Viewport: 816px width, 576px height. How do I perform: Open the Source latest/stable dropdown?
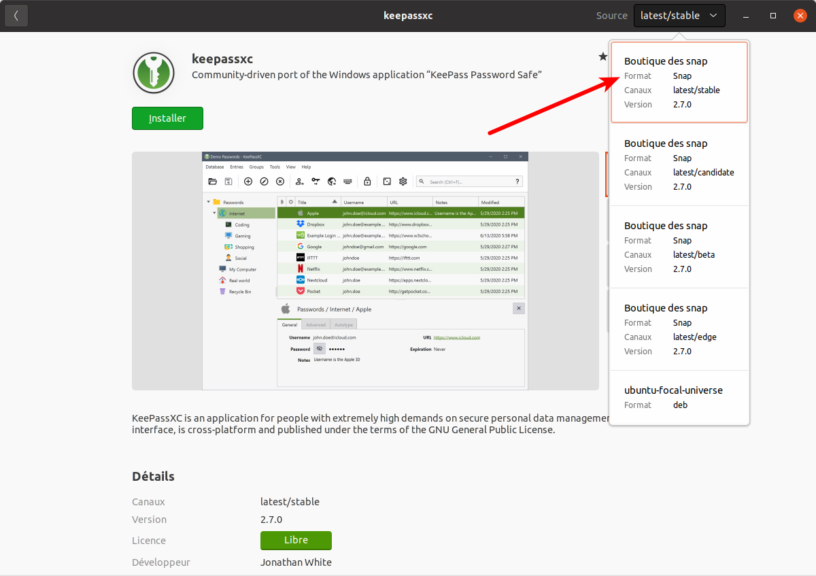coord(678,15)
